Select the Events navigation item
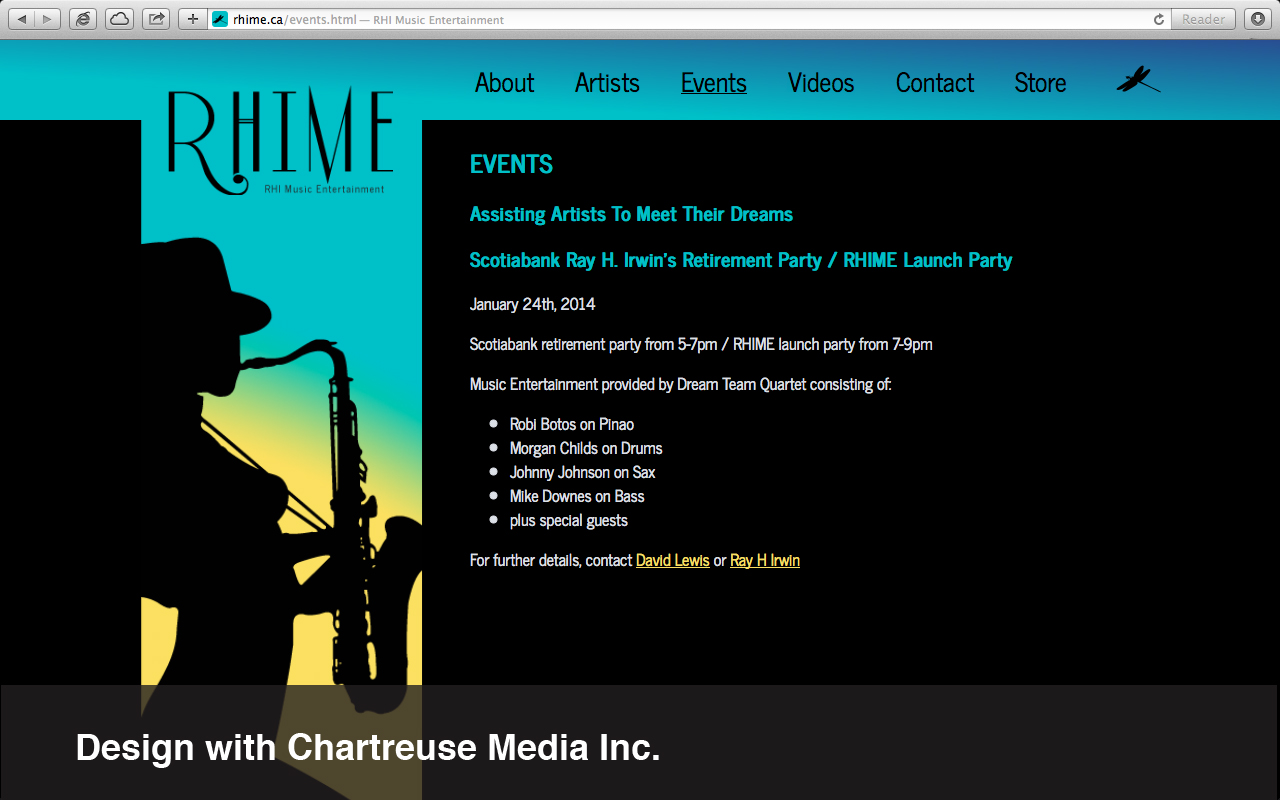 coord(713,83)
